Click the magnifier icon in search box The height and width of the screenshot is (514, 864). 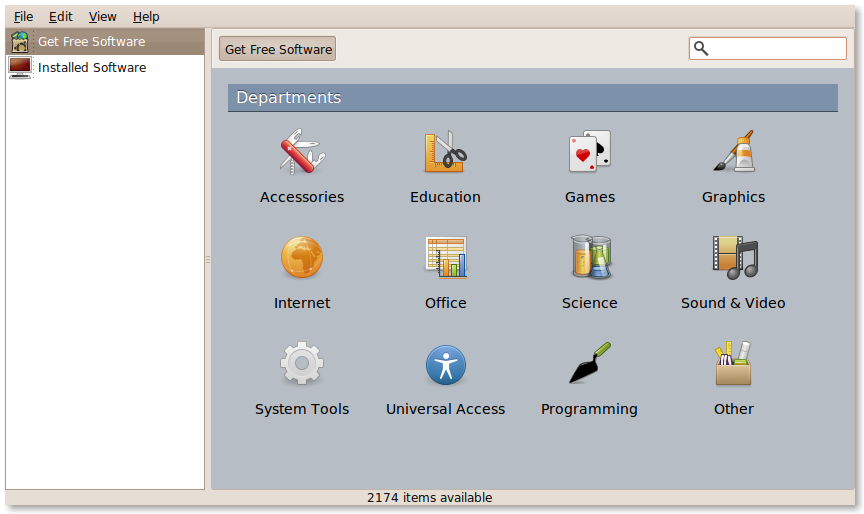point(701,48)
